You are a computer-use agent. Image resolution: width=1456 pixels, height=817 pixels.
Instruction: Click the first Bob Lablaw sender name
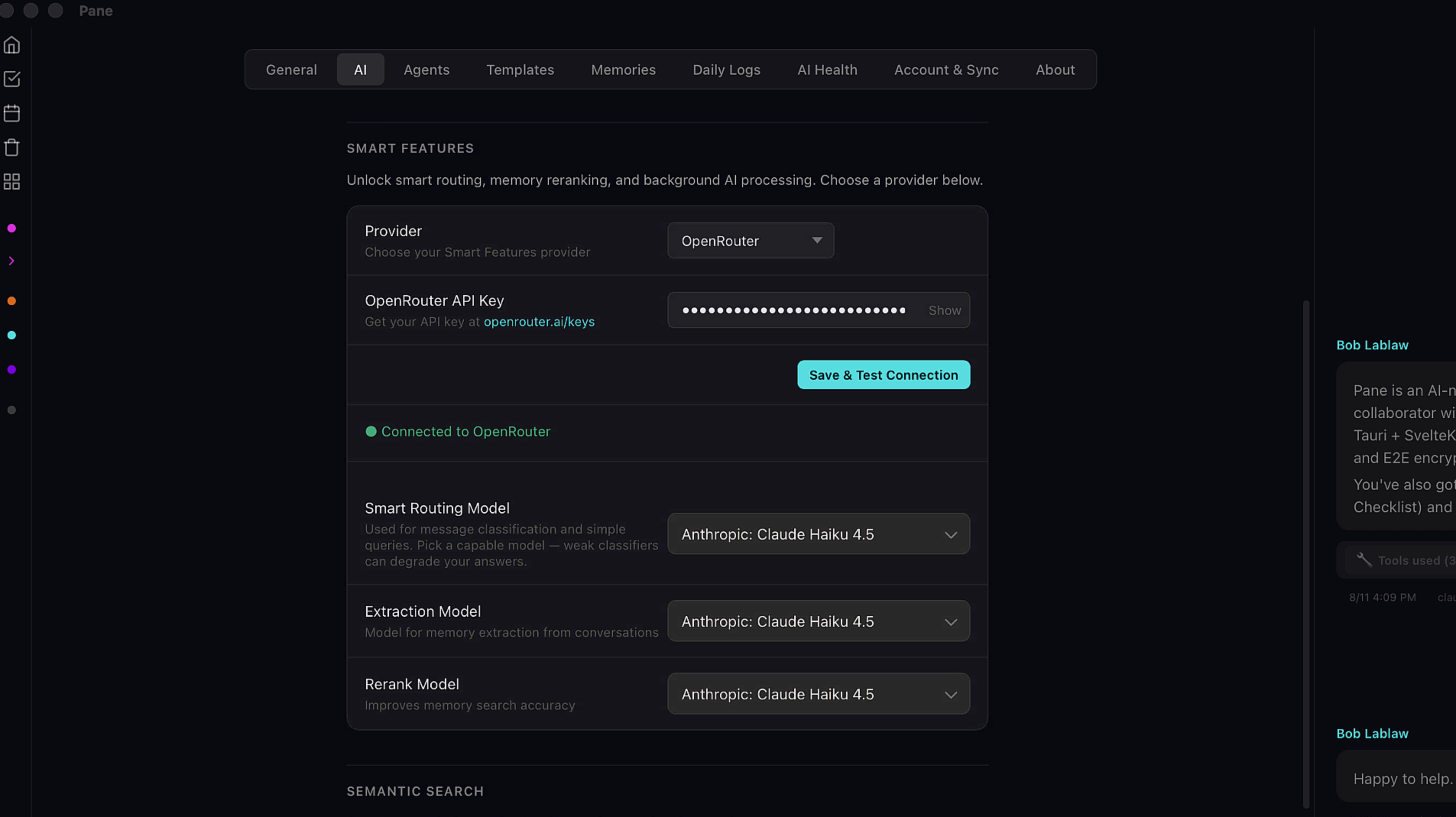pyautogui.click(x=1372, y=345)
